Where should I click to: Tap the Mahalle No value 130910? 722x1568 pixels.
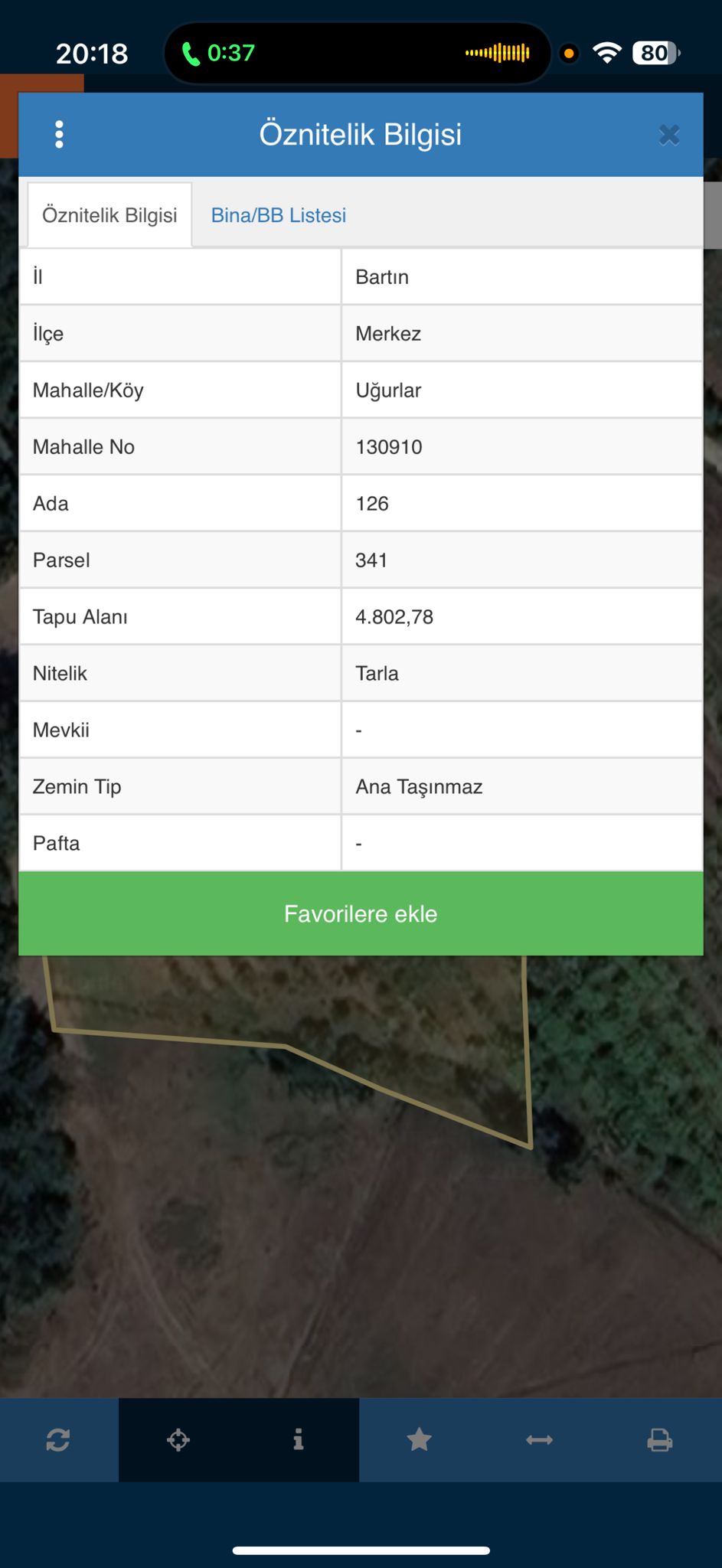[389, 447]
